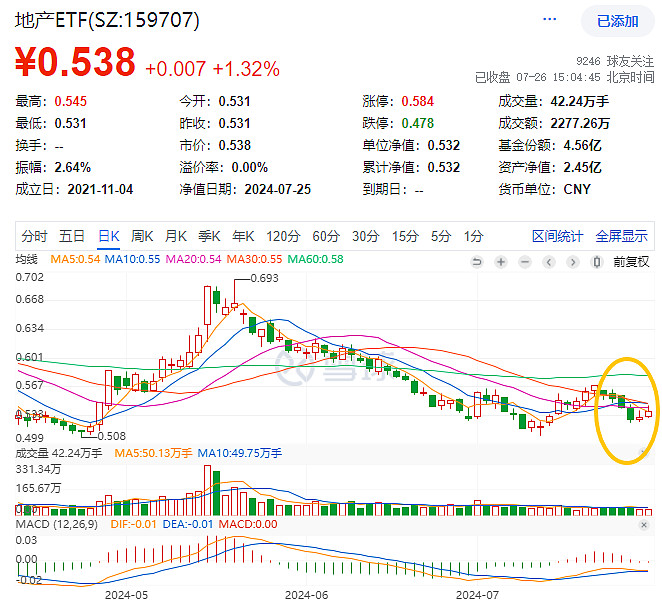Click the 涨停 value 0.584
The width and height of the screenshot is (662, 604).
pos(418,101)
